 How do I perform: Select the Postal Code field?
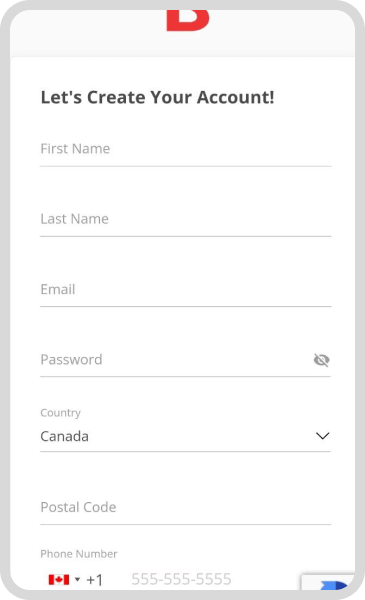click(186, 507)
